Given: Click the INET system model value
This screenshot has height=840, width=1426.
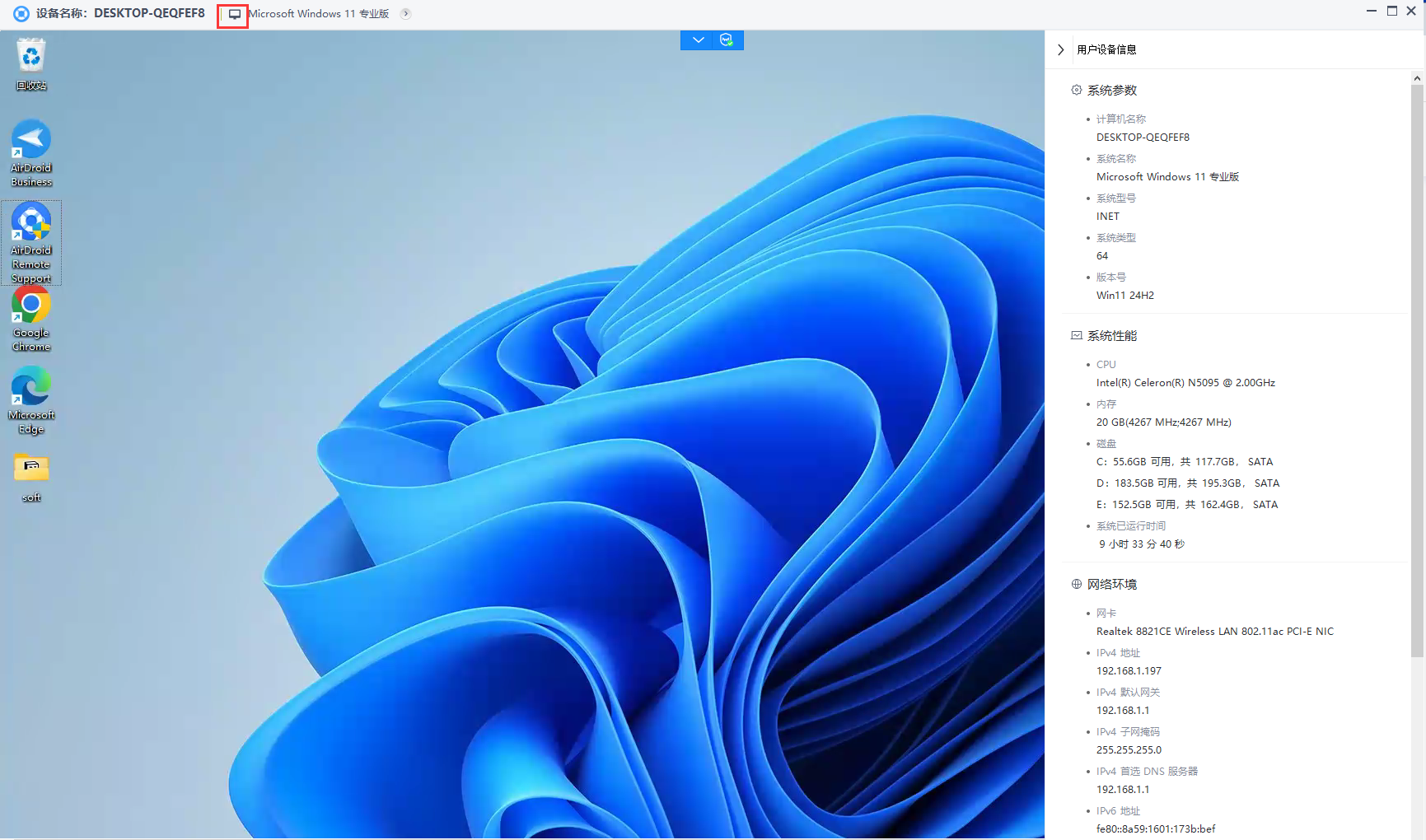Looking at the screenshot, I should (x=1107, y=217).
